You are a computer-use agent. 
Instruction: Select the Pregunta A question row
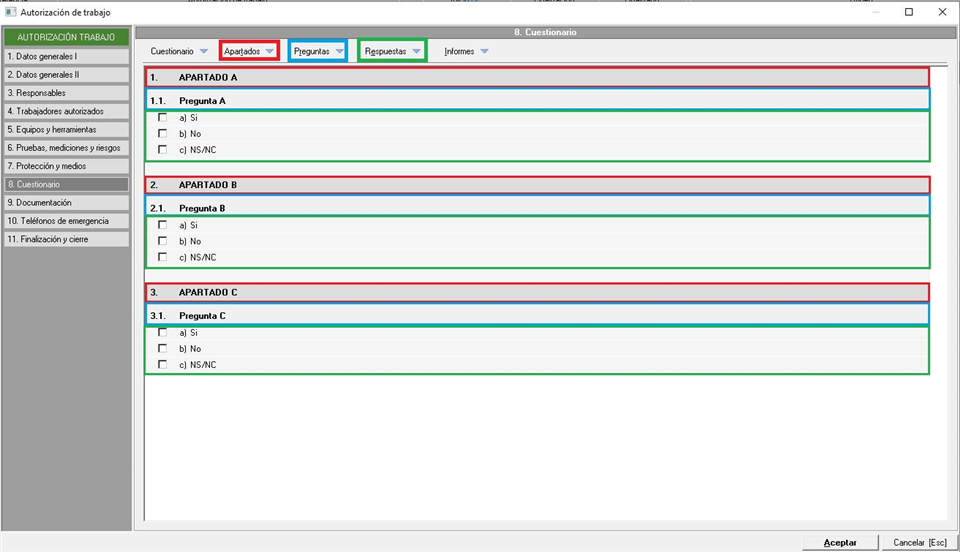(x=537, y=100)
